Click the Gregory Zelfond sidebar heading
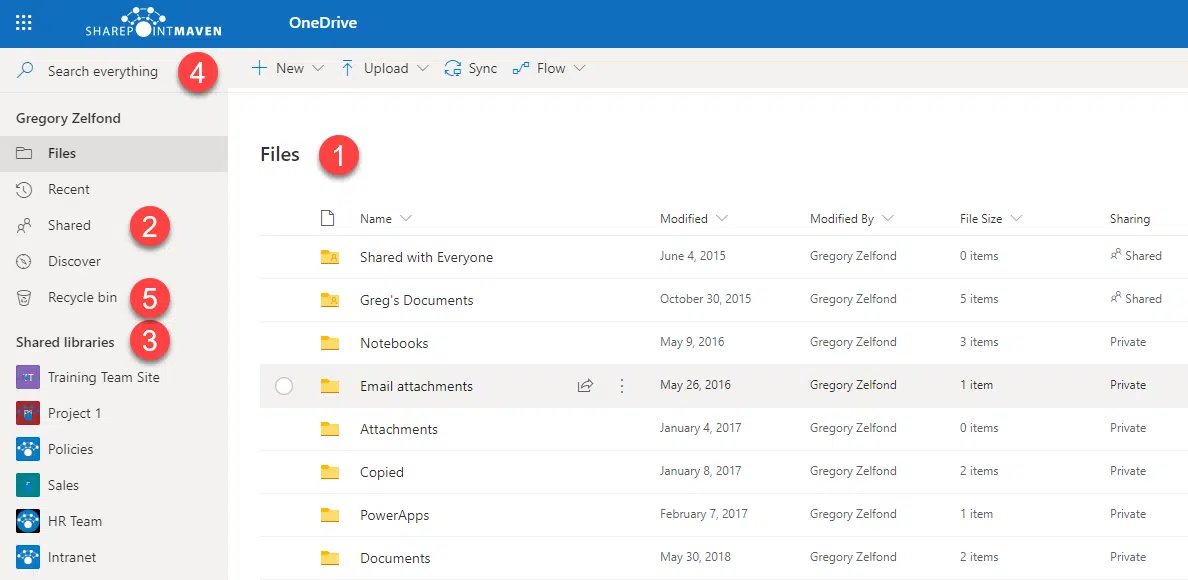1188x580 pixels. click(68, 118)
